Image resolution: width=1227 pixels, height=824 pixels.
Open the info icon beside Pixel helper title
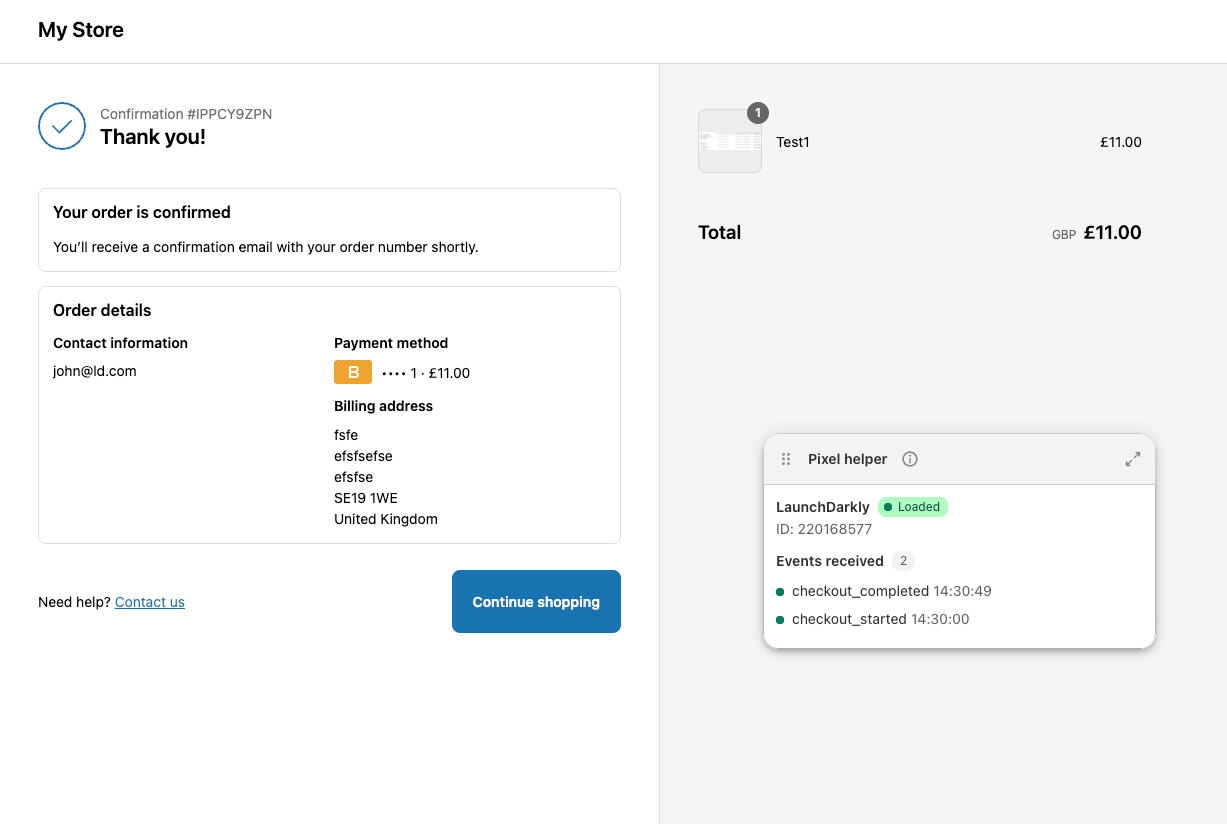coord(909,459)
